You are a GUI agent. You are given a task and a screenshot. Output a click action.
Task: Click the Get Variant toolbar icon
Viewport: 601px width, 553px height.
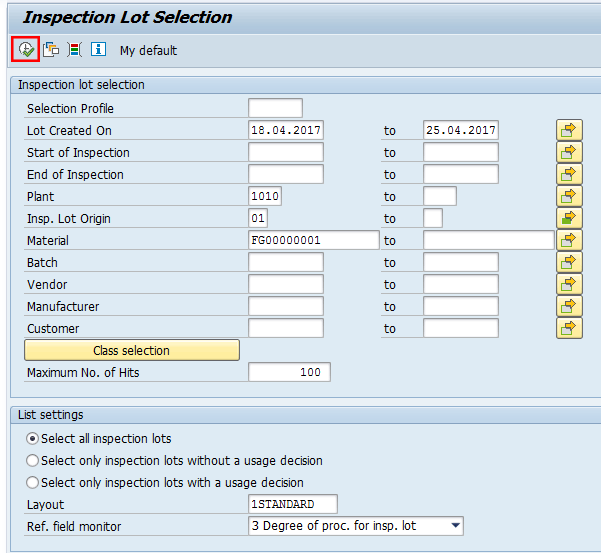pos(51,49)
